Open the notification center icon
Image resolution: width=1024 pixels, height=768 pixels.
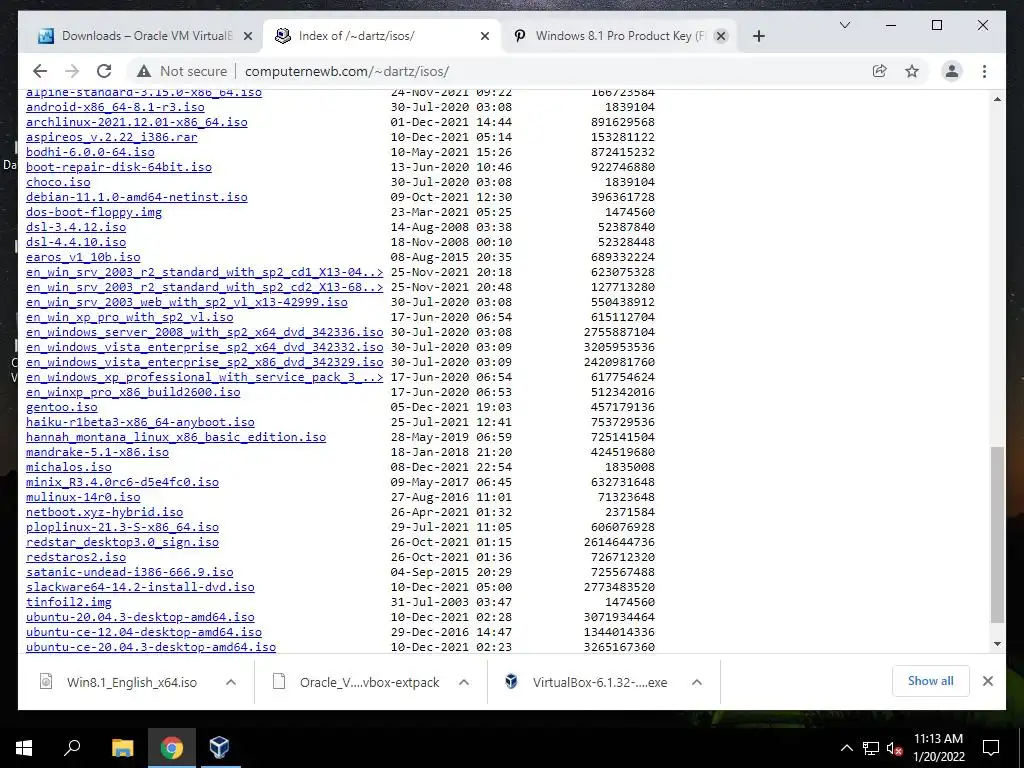991,748
